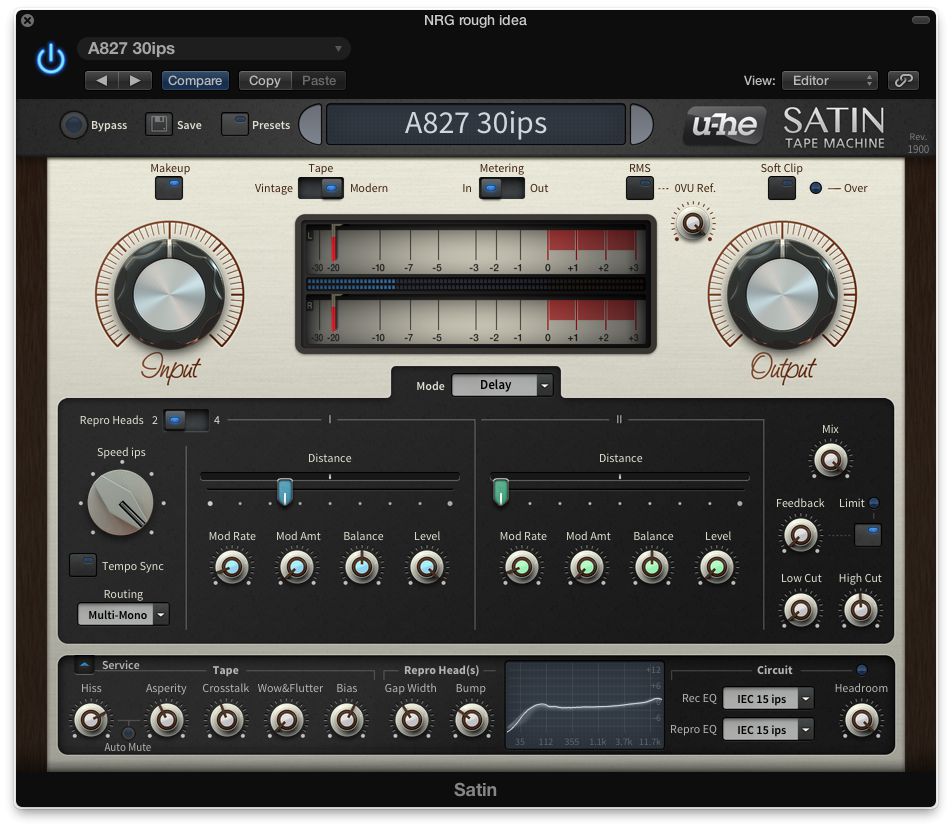Click the left preset display arrow
This screenshot has width=952, height=829.
click(311, 124)
